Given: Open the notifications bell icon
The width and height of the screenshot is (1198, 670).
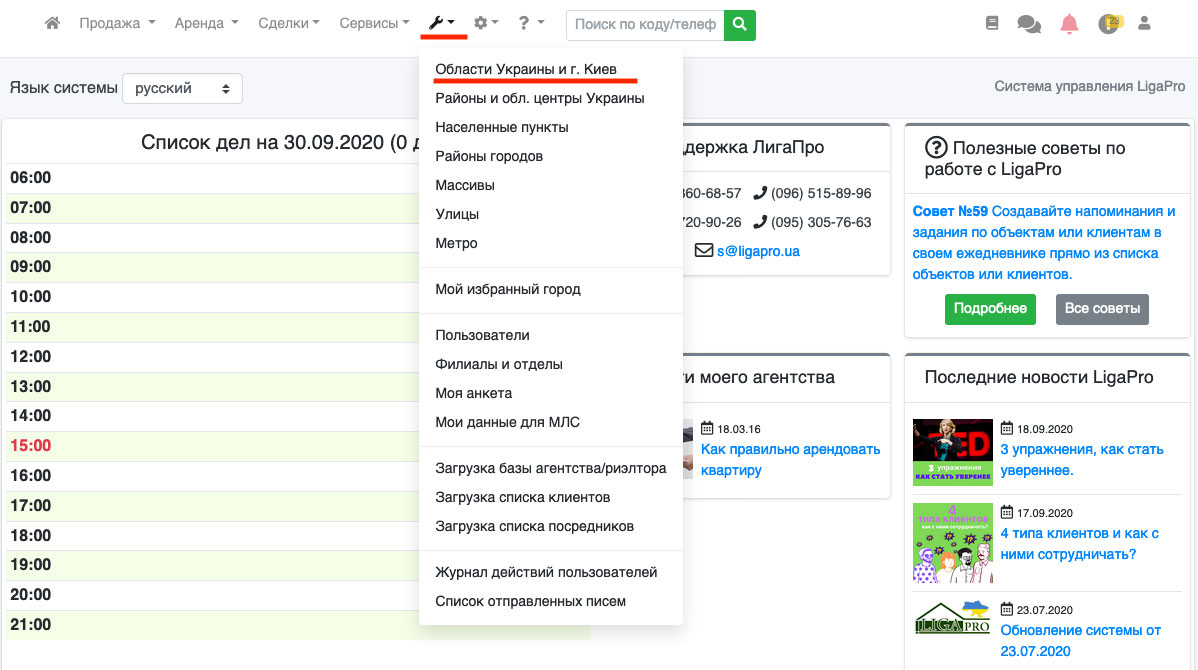Looking at the screenshot, I should click(1069, 24).
